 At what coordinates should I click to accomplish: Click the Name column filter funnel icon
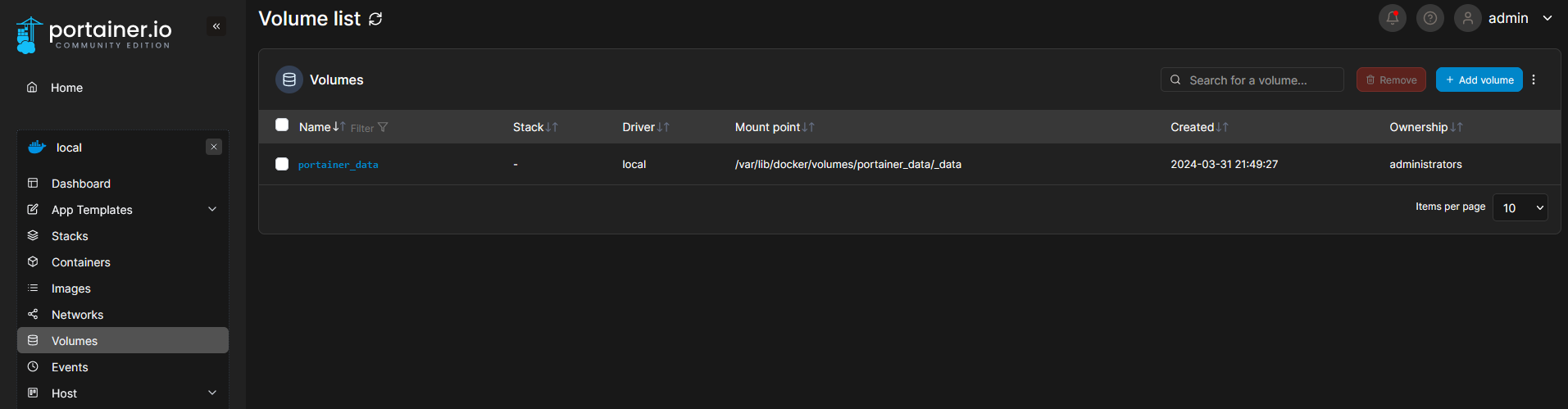(x=383, y=127)
